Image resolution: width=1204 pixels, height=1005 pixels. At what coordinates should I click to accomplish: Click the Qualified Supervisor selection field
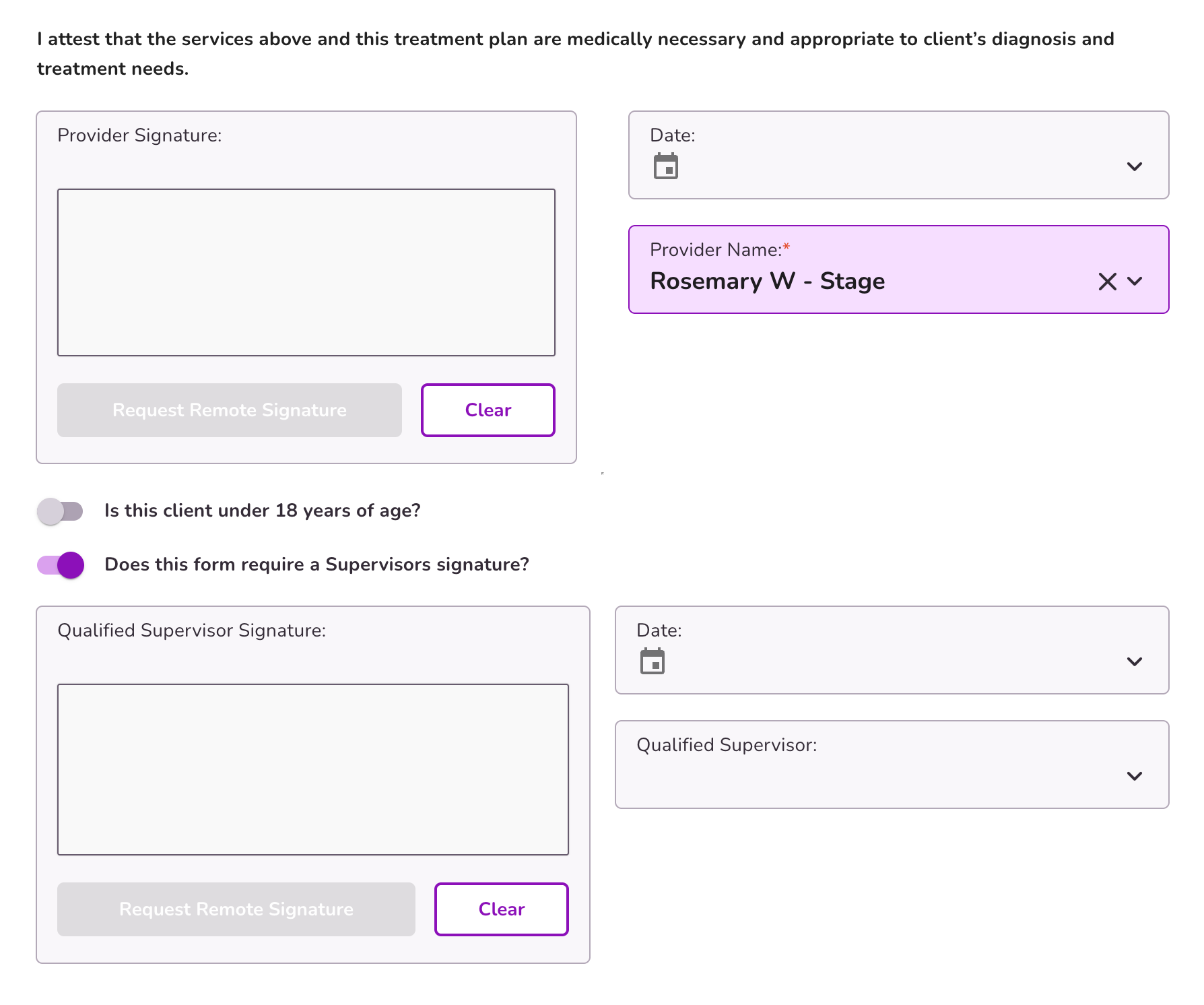[892, 765]
